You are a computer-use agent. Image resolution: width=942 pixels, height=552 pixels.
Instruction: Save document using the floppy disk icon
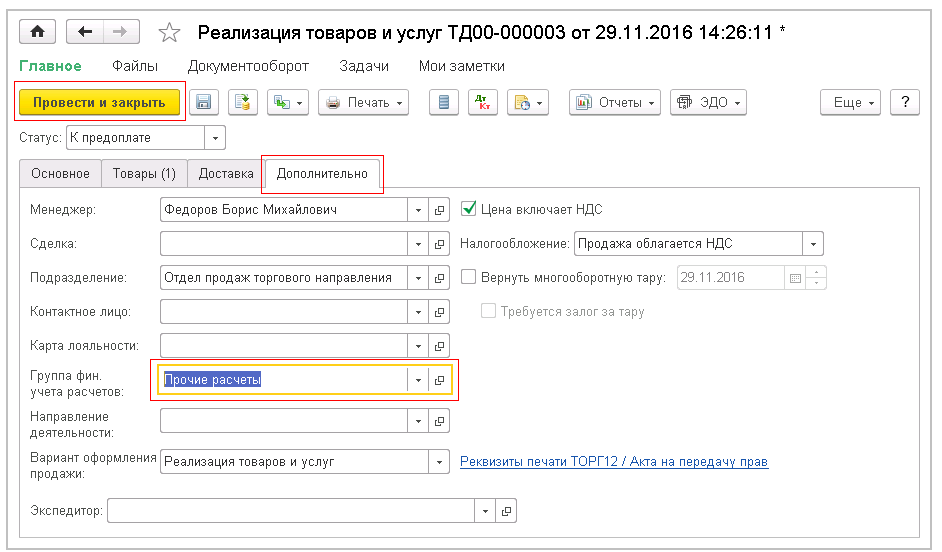pos(204,102)
